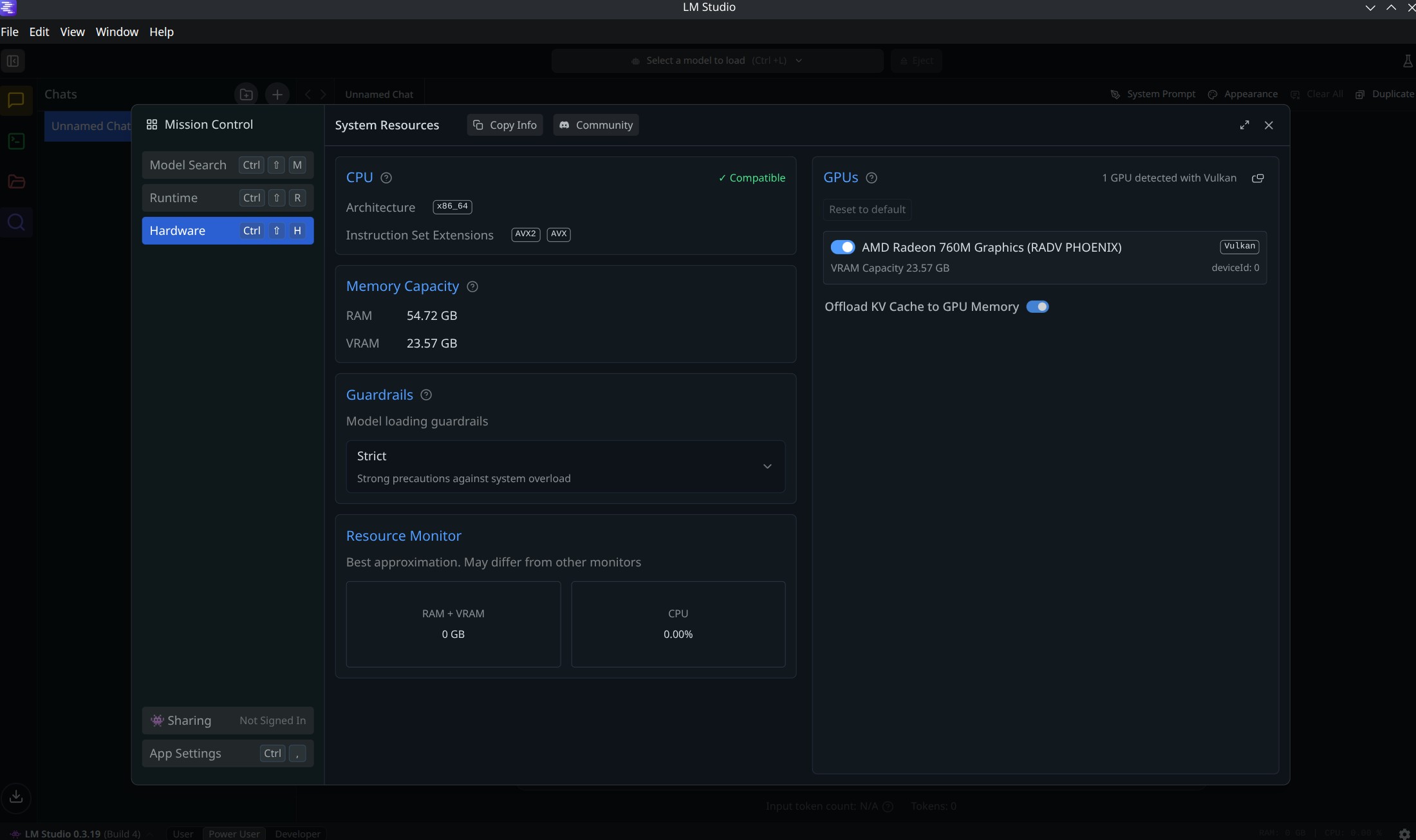Click Duplicate in chat toolbar
The image size is (1416, 840).
1384,94
